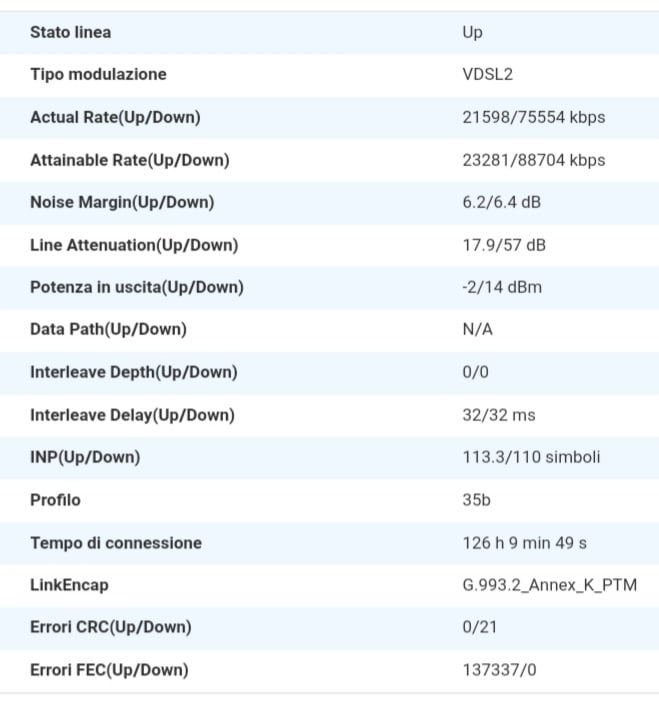659x701 pixels.
Task: Click the Line Attenuation(Up/Down) label
Action: 134,245
